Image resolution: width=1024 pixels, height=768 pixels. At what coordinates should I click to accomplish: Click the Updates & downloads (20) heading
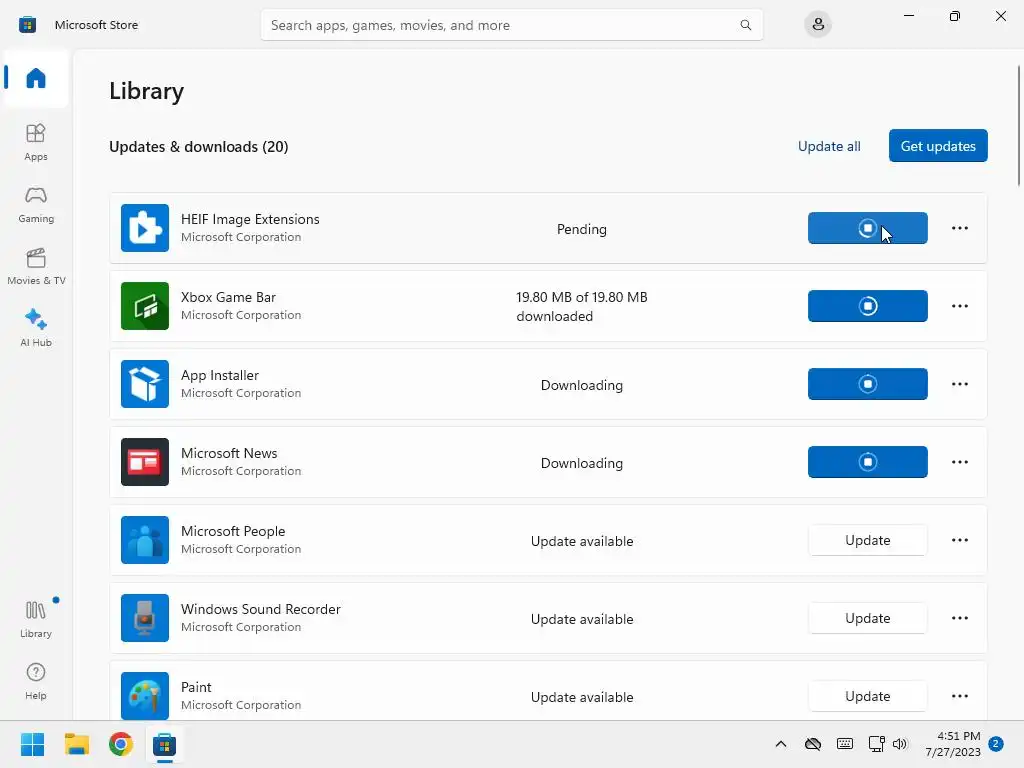[x=199, y=146]
